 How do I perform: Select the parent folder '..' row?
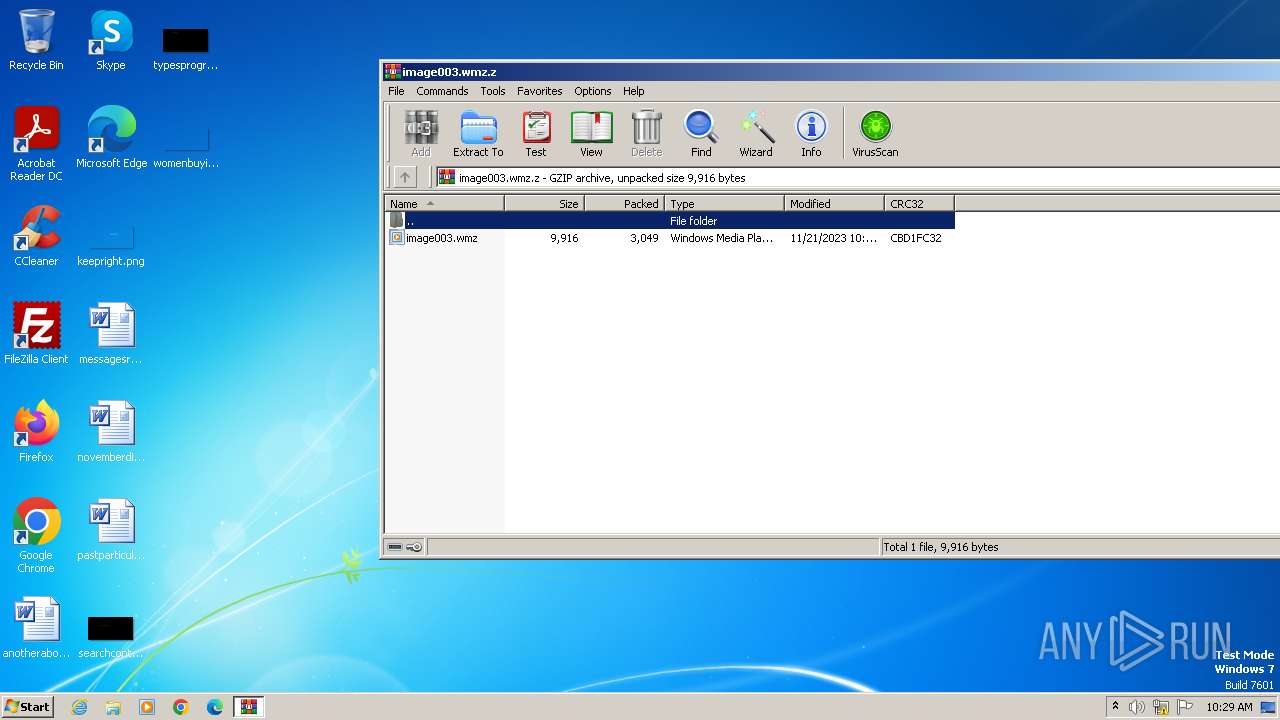[x=670, y=221]
